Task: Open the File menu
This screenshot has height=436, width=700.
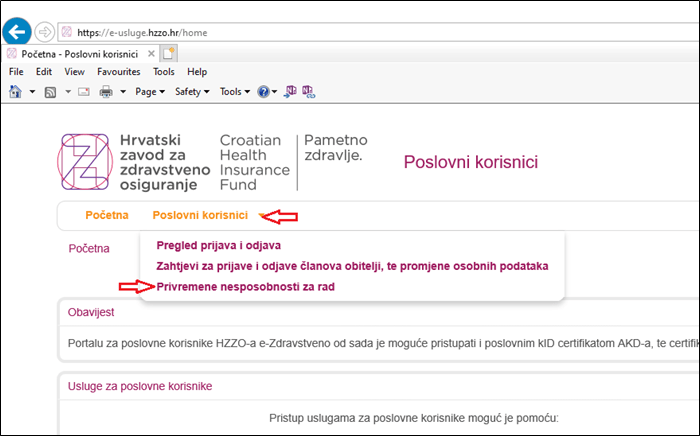Action: click(16, 72)
